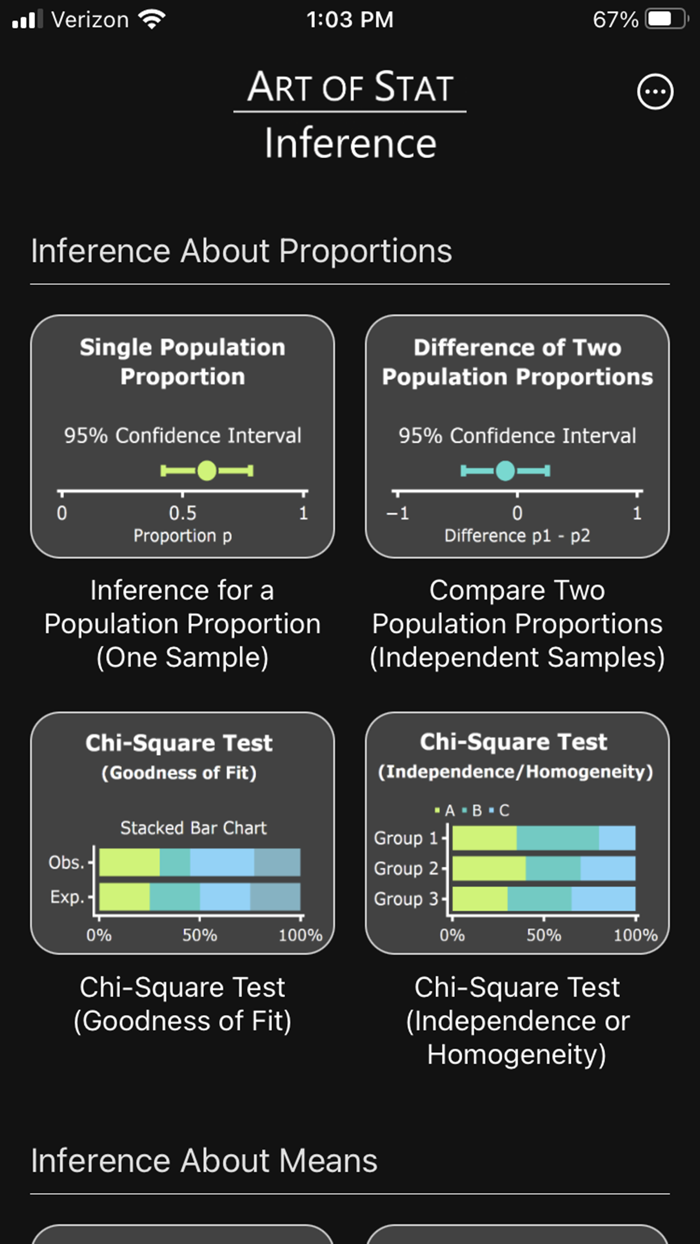Viewport: 700px width, 1244px height.
Task: Launch the Chi-Square Test (Independence/Homogeneity) tool
Action: tap(516, 832)
